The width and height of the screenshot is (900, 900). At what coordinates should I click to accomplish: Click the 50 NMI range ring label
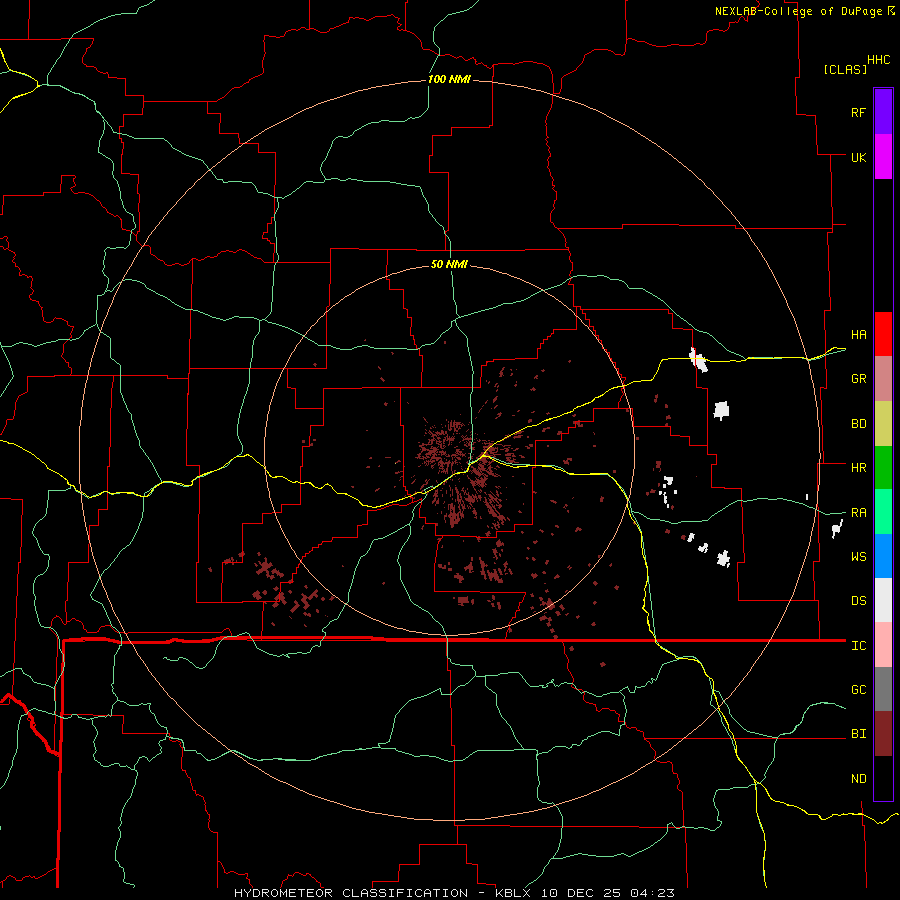(449, 264)
